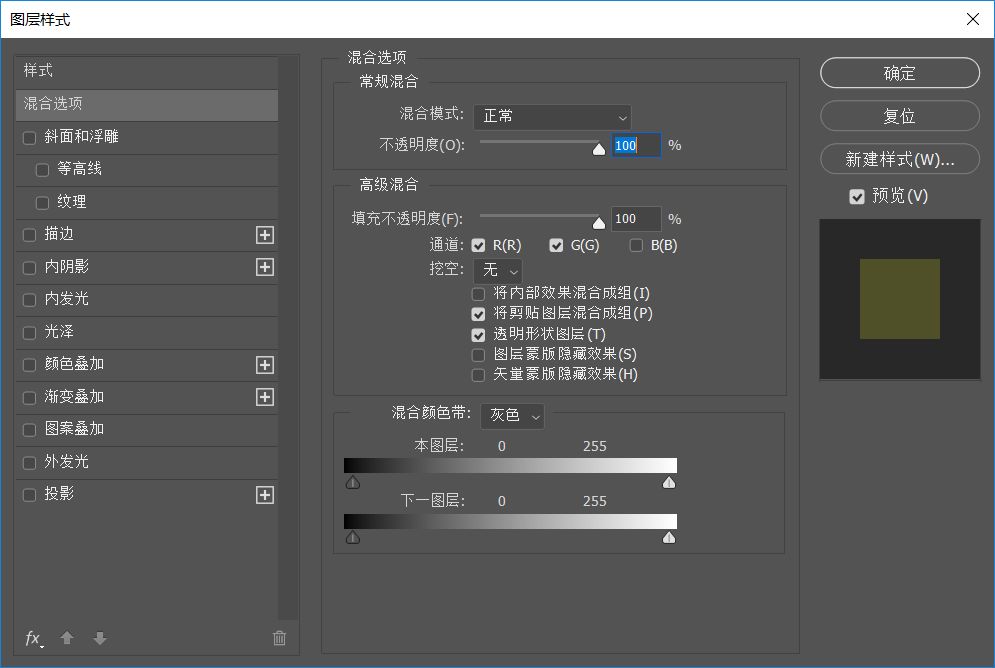This screenshot has height=668, width=995.
Task: Open the 挖空 dropdown set to 无
Action: pyautogui.click(x=497, y=271)
